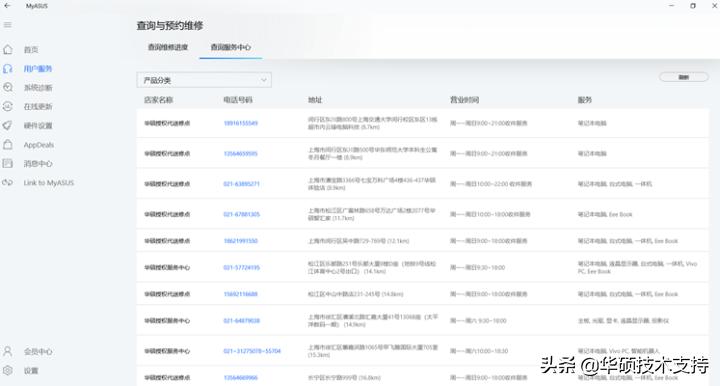Screen dimensions: 720x386
Task: Go back with the title bar arrow
Action: (7, 6)
